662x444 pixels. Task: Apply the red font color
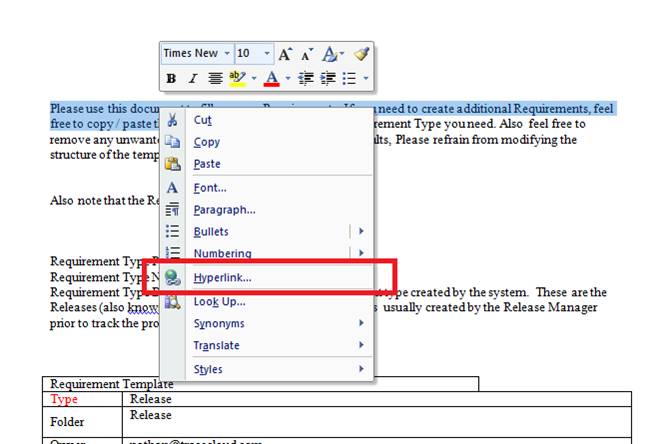click(270, 78)
